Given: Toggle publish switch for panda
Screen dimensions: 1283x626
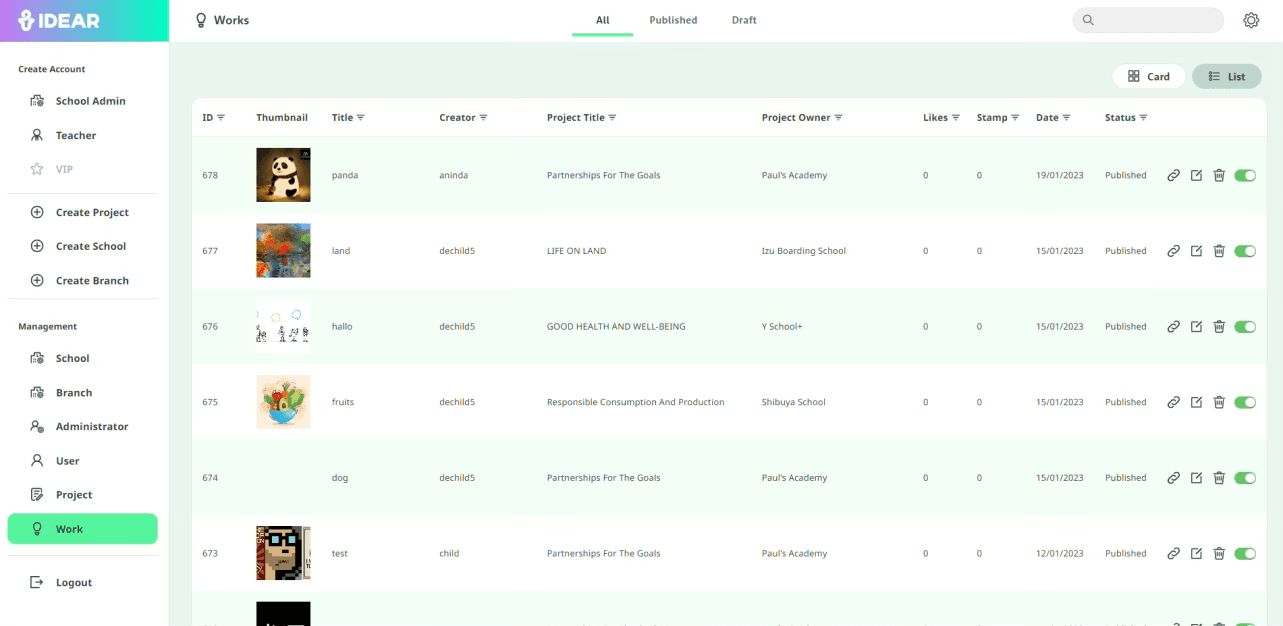Looking at the screenshot, I should click(1245, 175).
